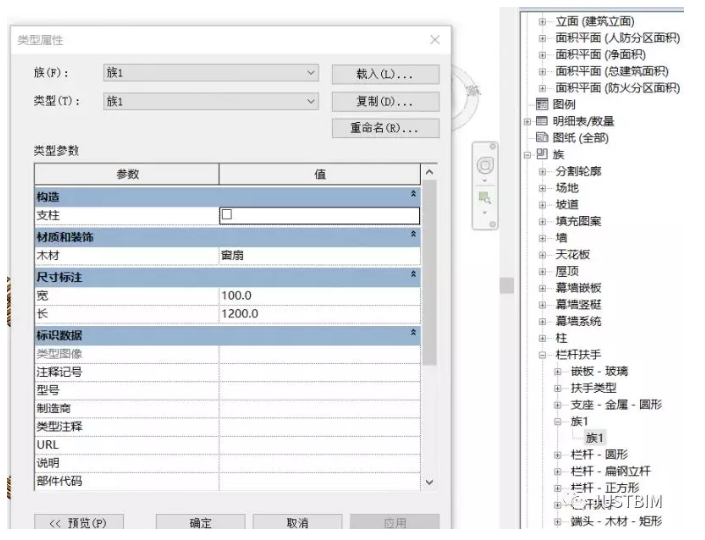This screenshot has width=705, height=540.
Task: Click the 复制(D)... button
Action: (x=385, y=102)
